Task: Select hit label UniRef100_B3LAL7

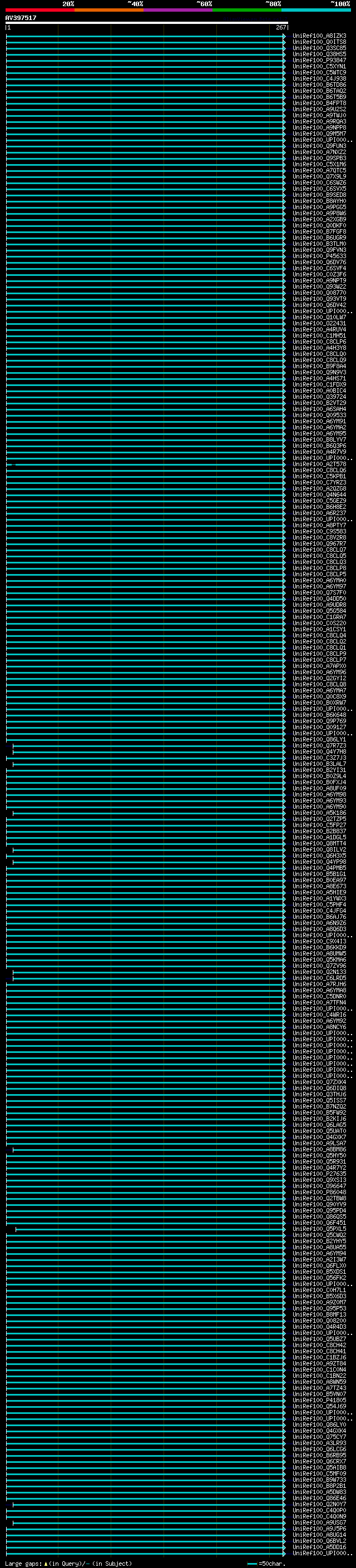Action: tap(319, 764)
